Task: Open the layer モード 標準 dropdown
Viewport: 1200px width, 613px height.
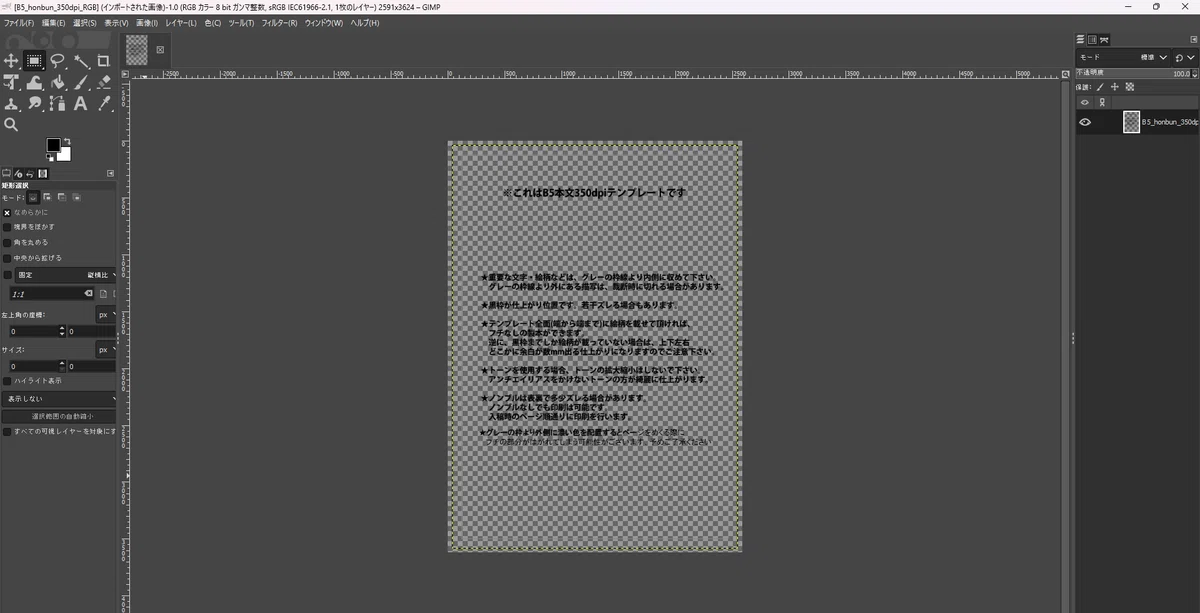Action: coord(1123,57)
